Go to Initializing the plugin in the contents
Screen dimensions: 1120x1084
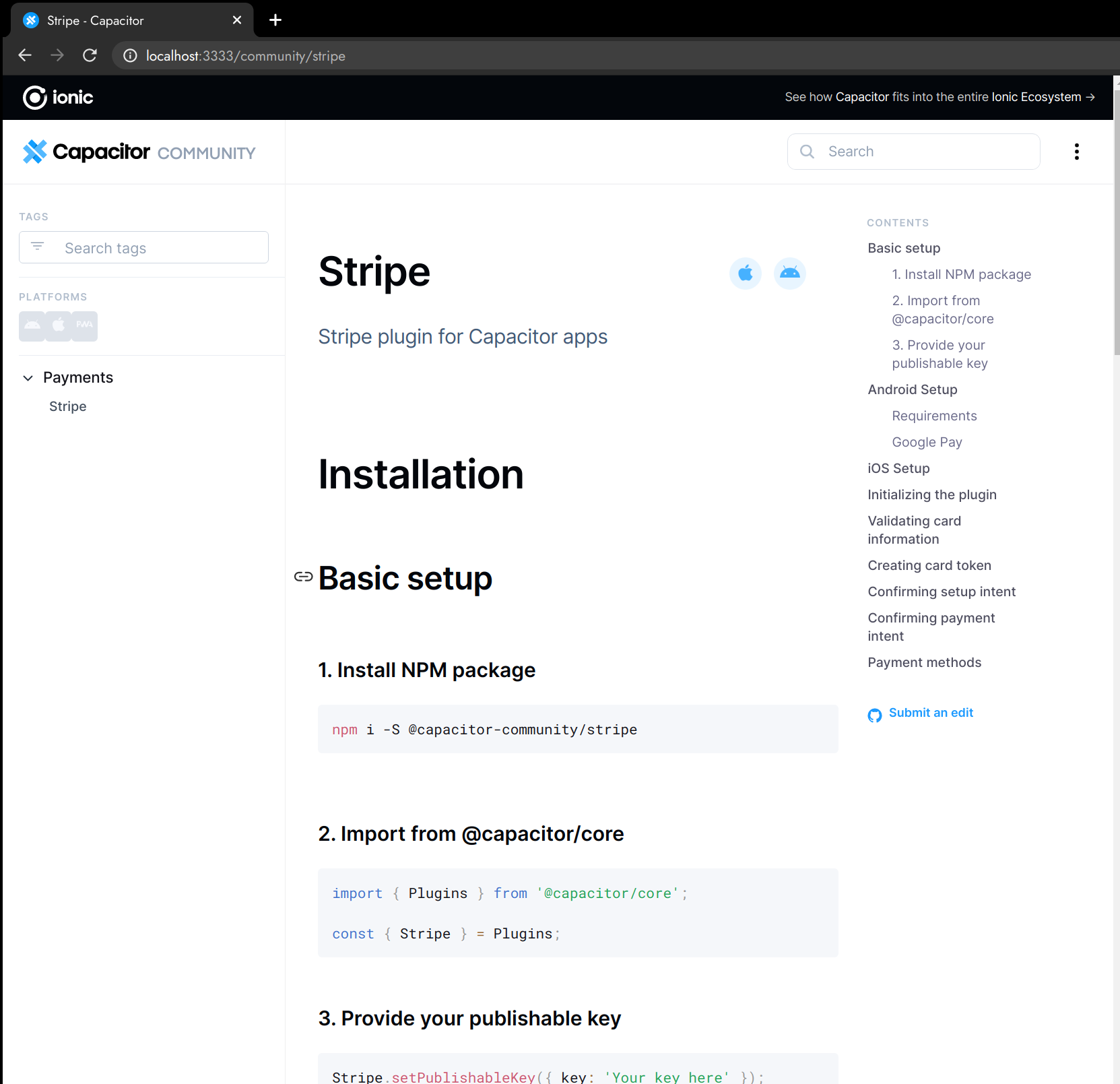pos(932,495)
